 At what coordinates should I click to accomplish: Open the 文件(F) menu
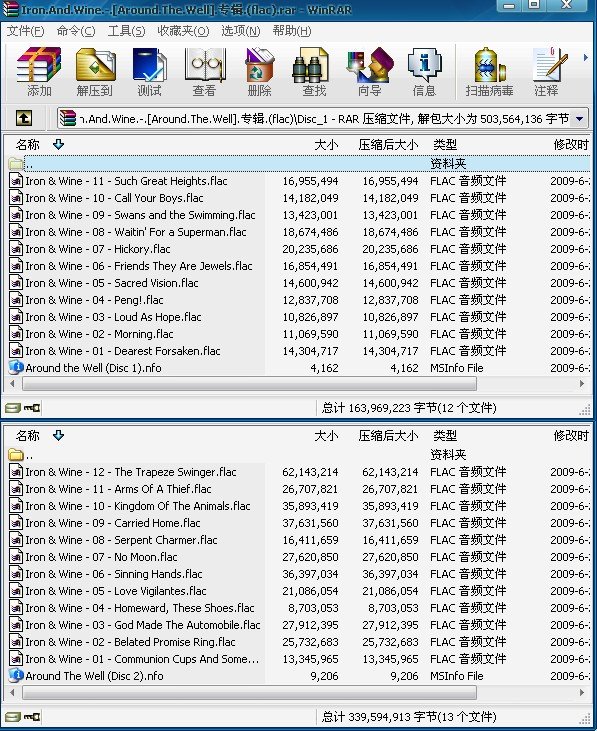26,31
